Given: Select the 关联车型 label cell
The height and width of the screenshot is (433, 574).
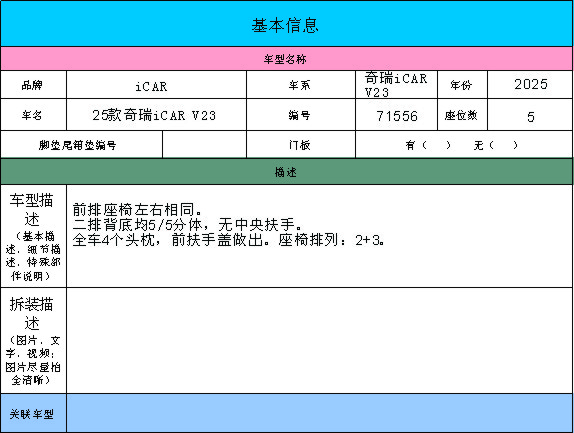Looking at the screenshot, I should [33, 413].
